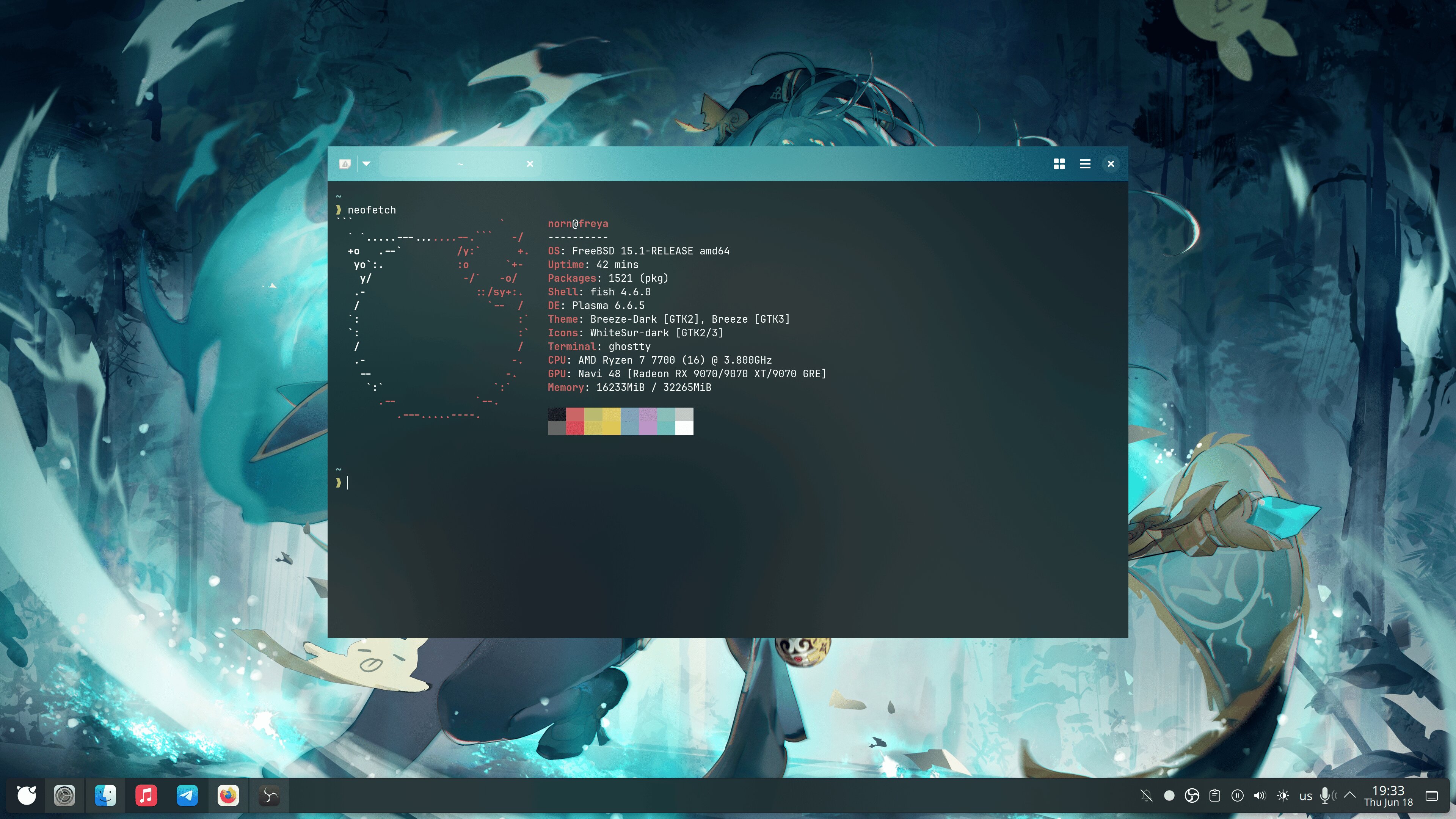
Task: Click the 'GPU: Navi 48' line
Action: pyautogui.click(x=687, y=373)
